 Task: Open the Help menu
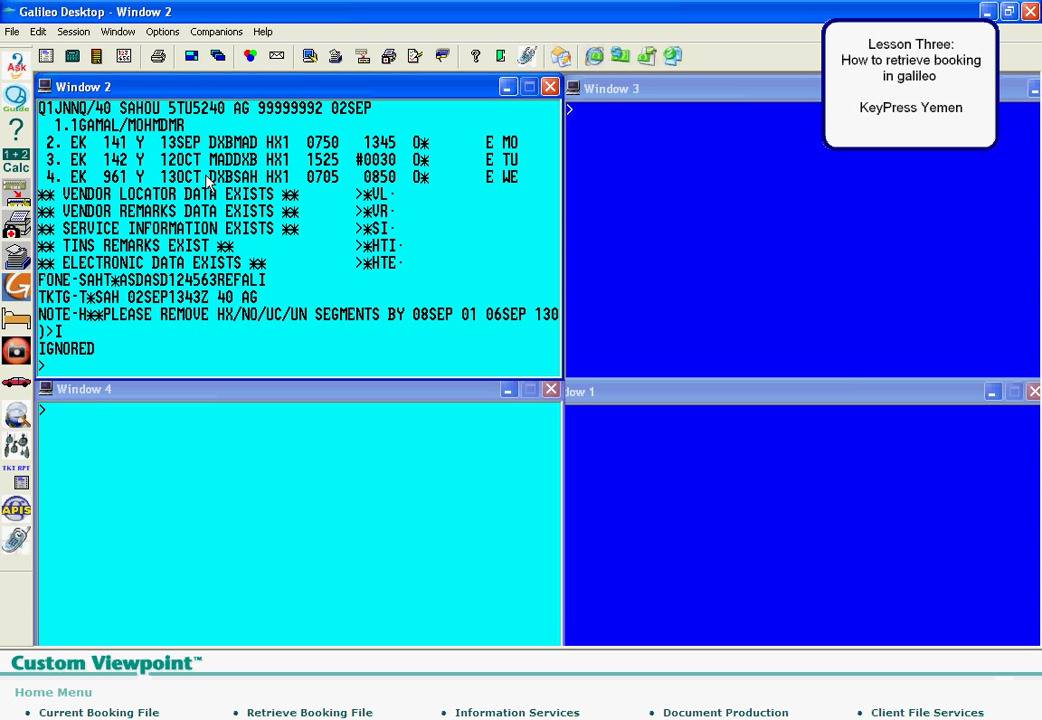262,31
